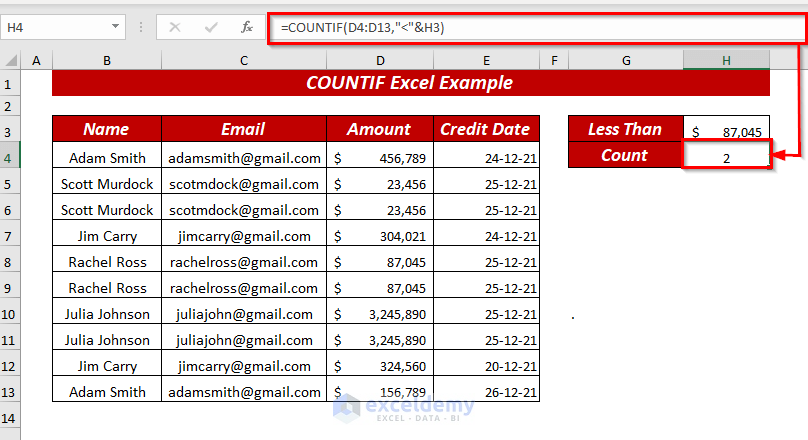The height and width of the screenshot is (440, 808).
Task: Select row 1 header
Action: [8, 83]
